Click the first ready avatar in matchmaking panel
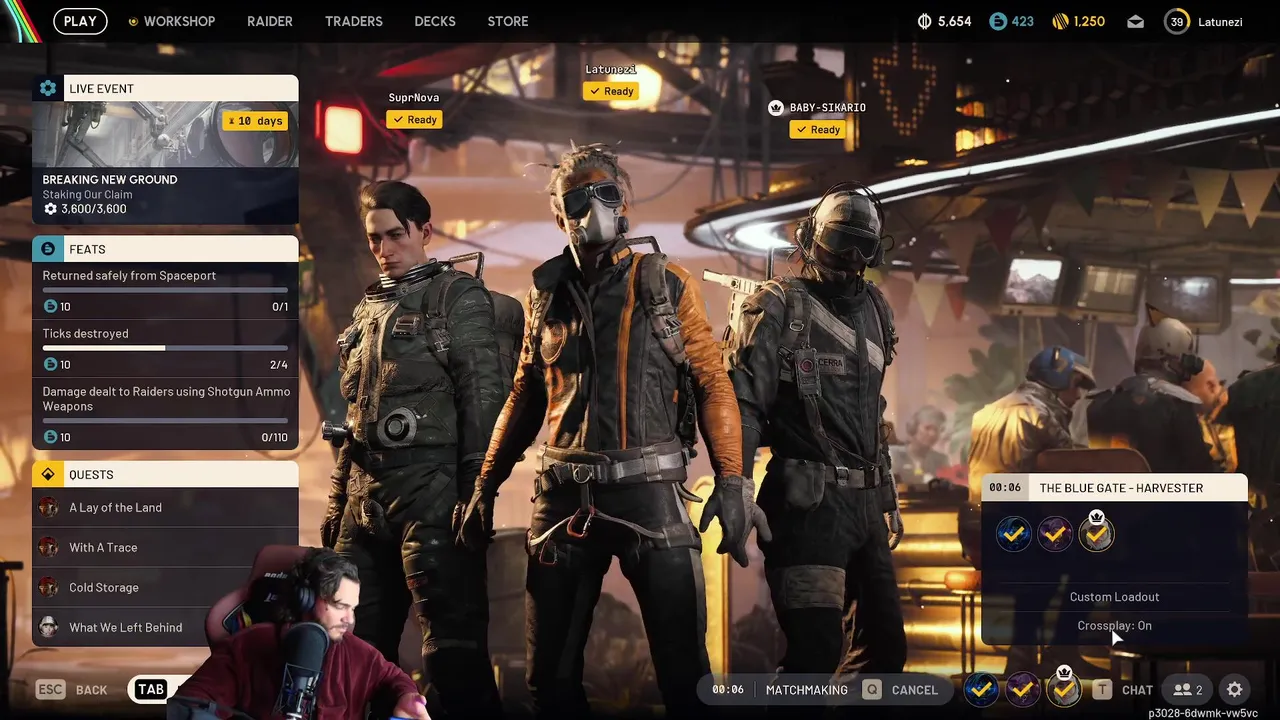The width and height of the screenshot is (1280, 720). tap(1013, 534)
